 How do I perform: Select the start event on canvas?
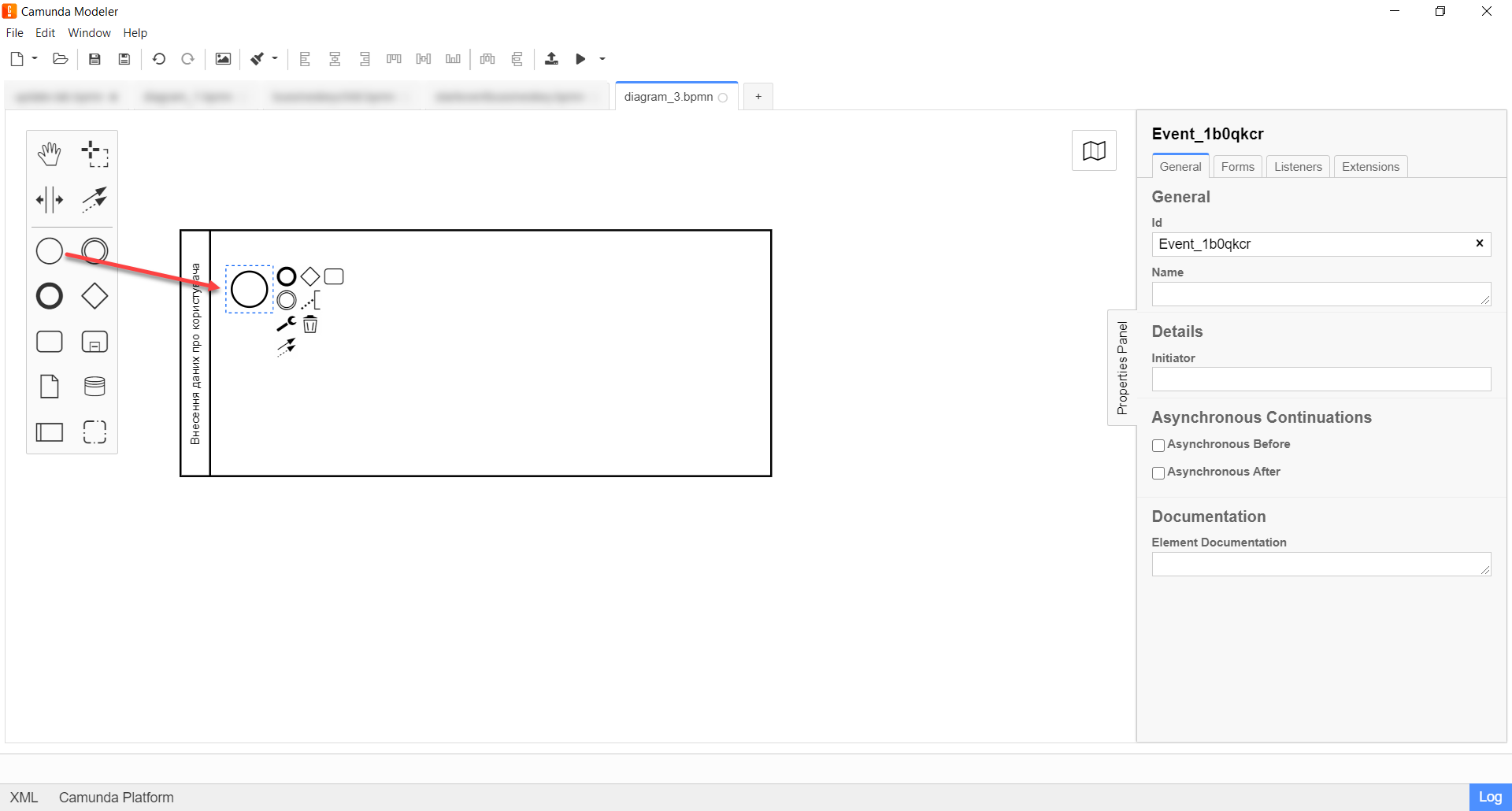[x=249, y=289]
